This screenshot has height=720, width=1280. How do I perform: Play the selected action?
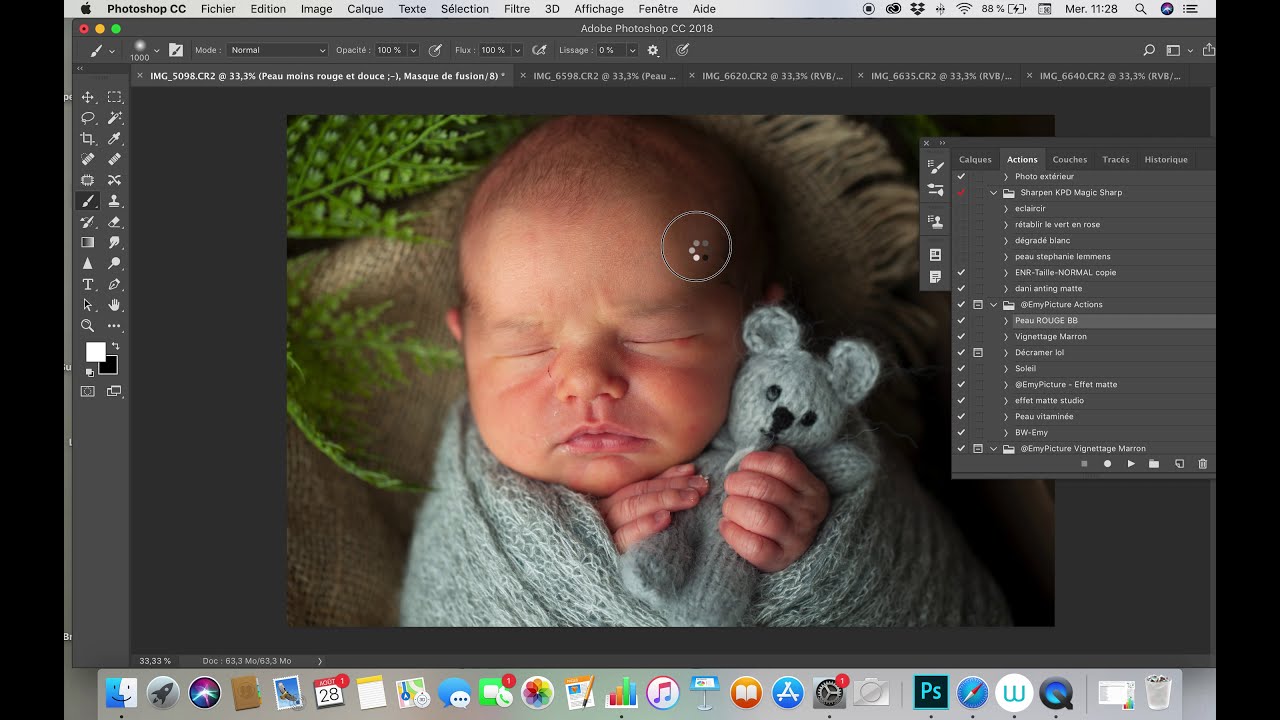[x=1131, y=464]
